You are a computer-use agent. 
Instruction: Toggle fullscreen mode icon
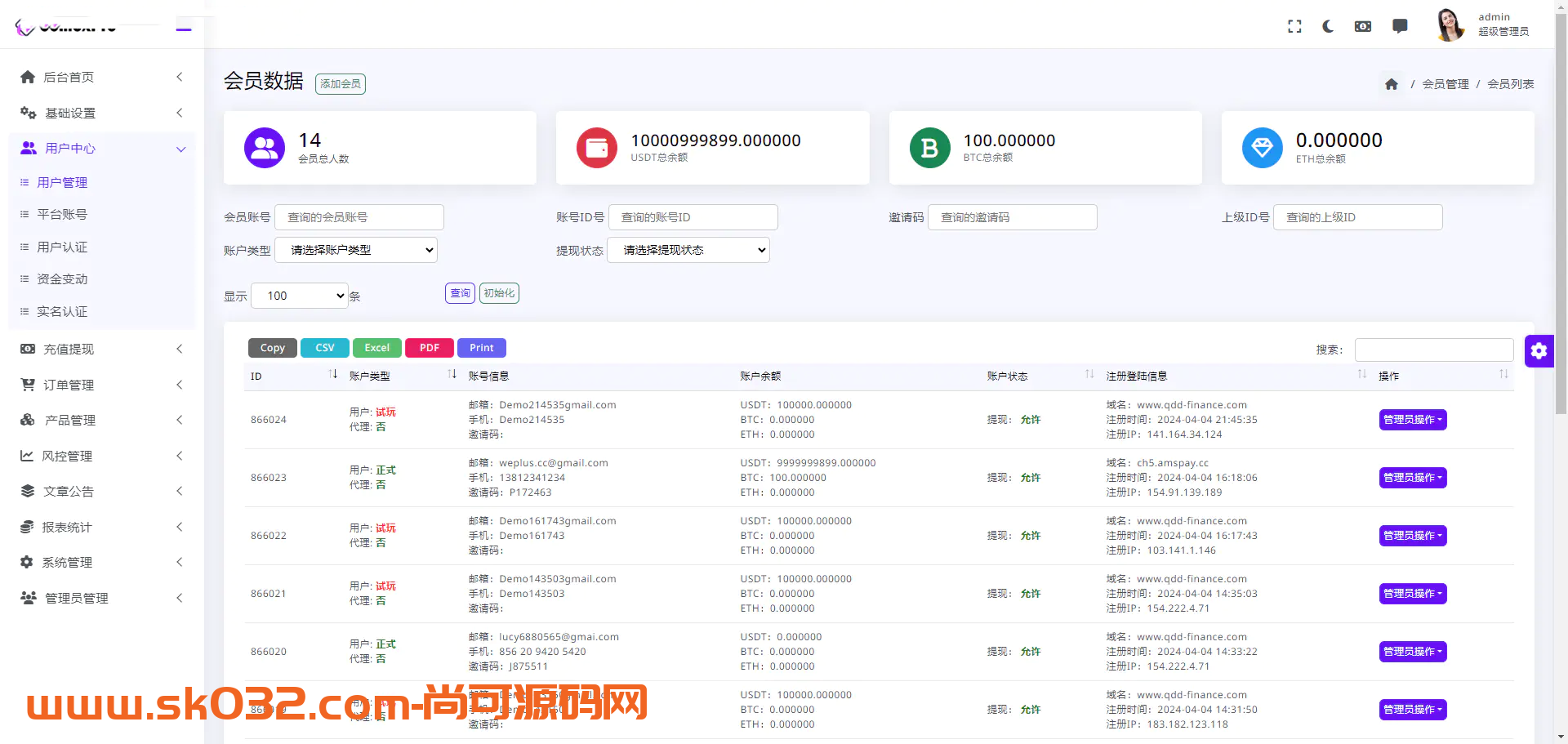[1294, 26]
